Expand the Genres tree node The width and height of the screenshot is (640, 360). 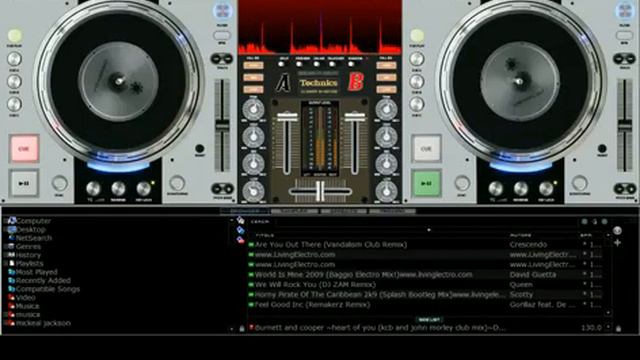coord(5,247)
